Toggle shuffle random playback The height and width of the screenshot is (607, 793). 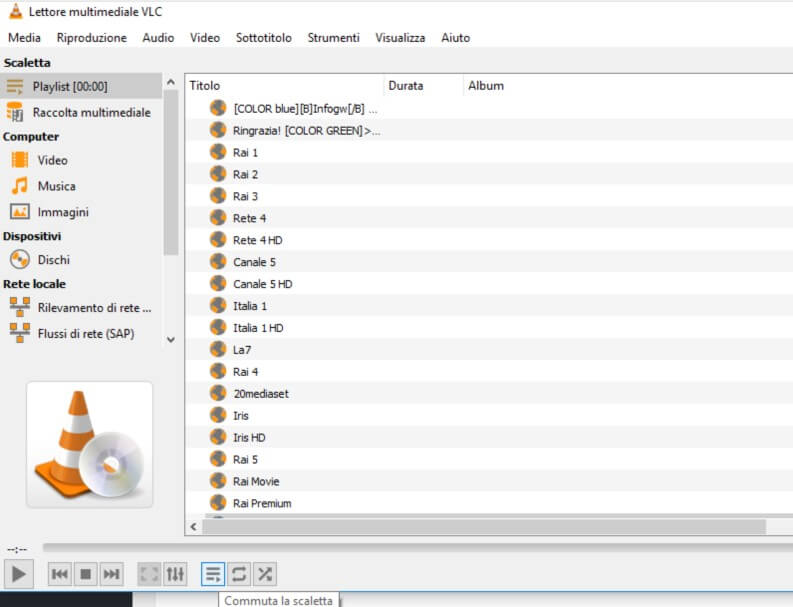265,574
